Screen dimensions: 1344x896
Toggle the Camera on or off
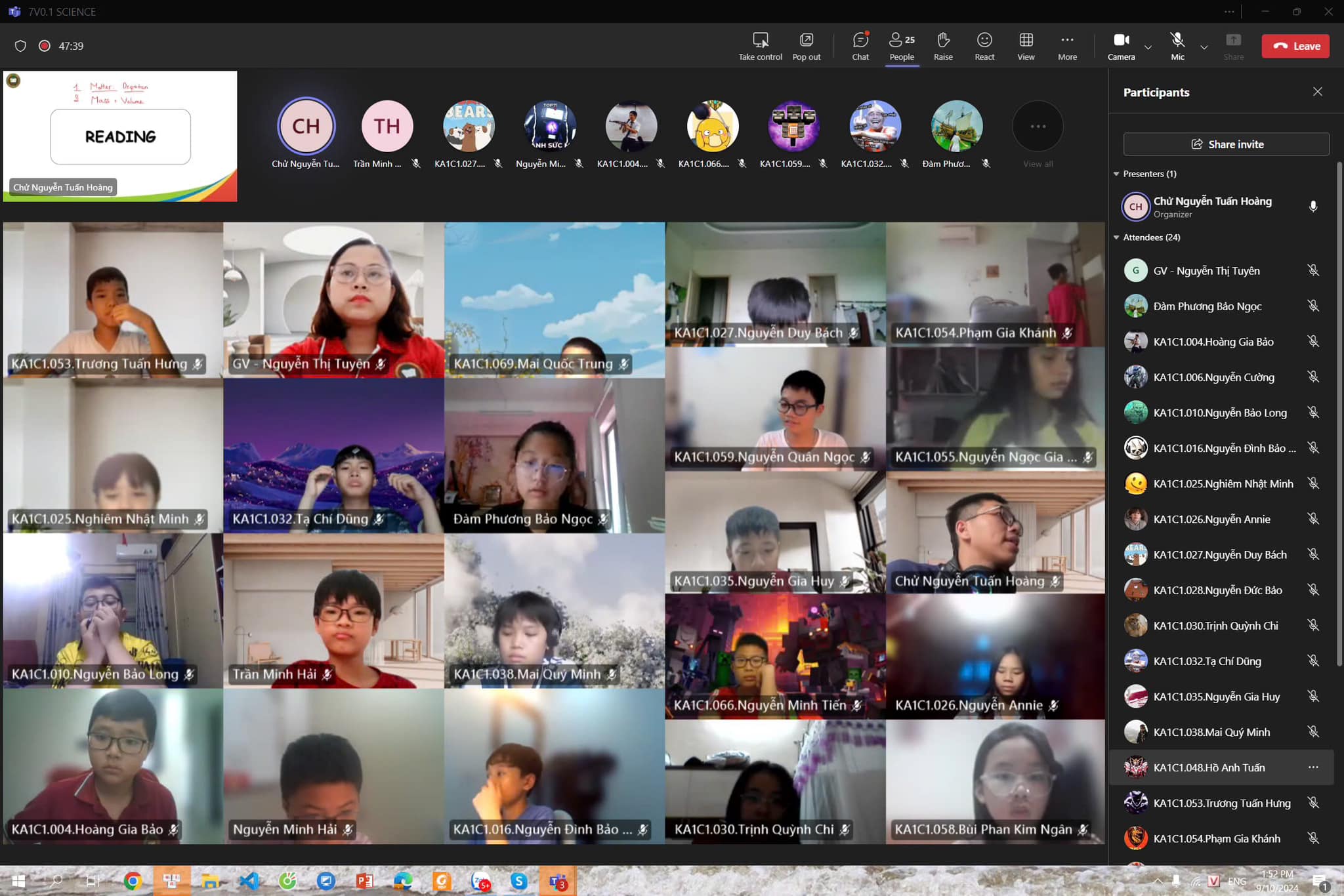click(x=1122, y=46)
